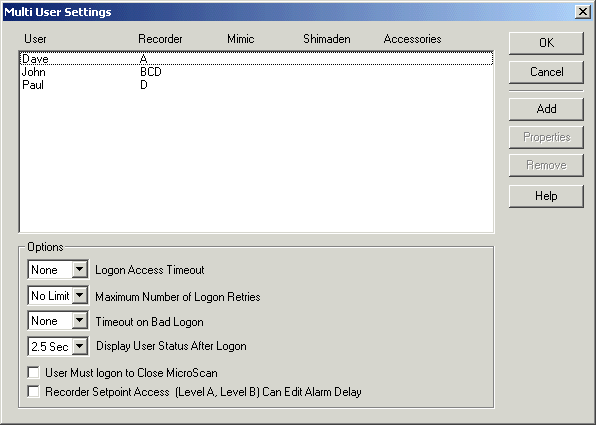
Task: Select user Dave in the list
Action: click(x=256, y=59)
